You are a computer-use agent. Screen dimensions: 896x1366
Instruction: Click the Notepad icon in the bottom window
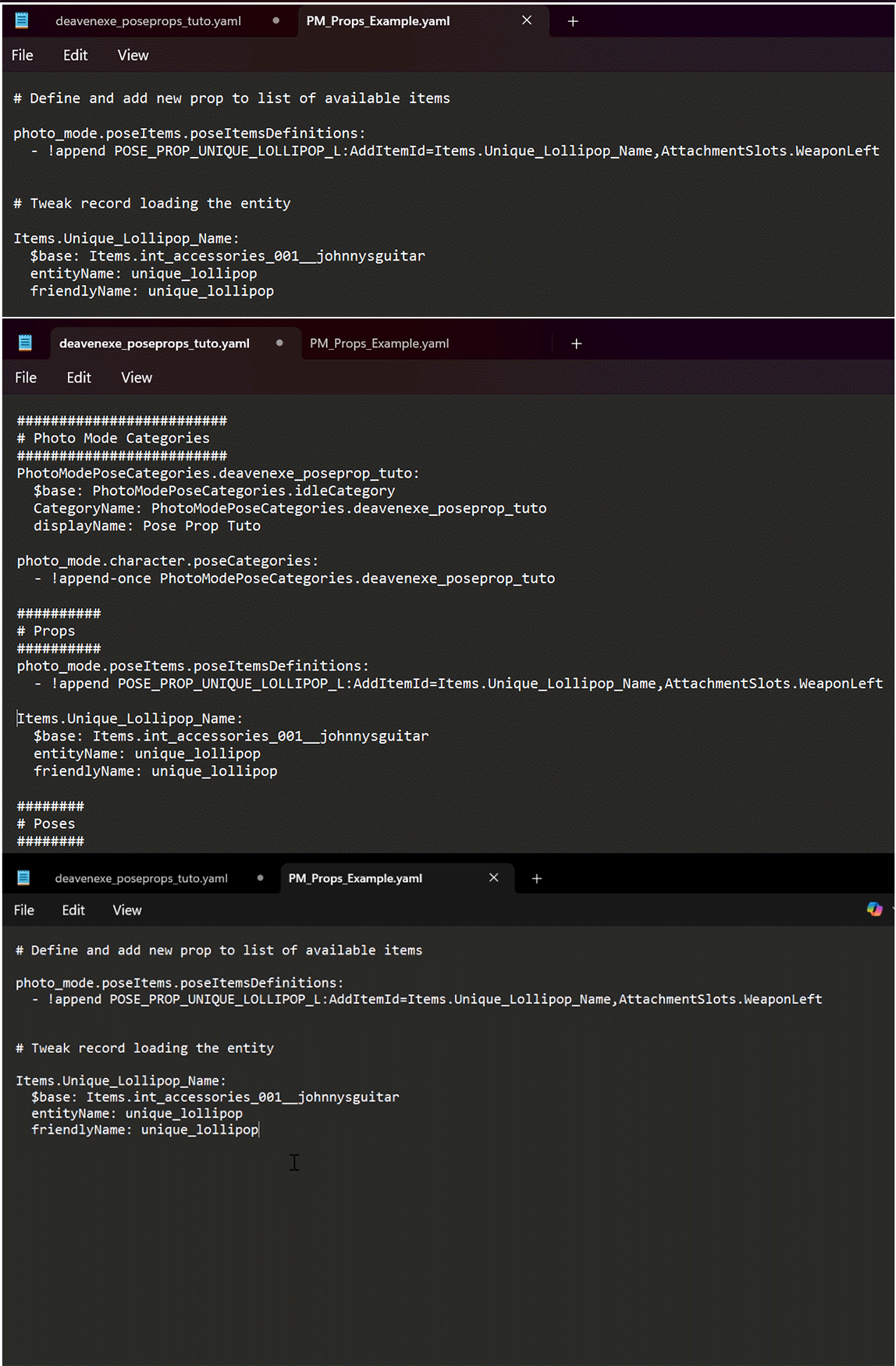click(23, 878)
